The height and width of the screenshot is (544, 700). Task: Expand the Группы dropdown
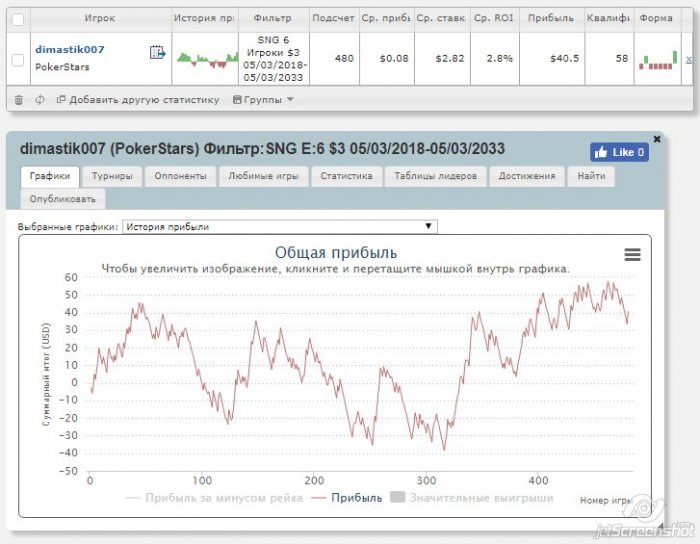[x=263, y=100]
